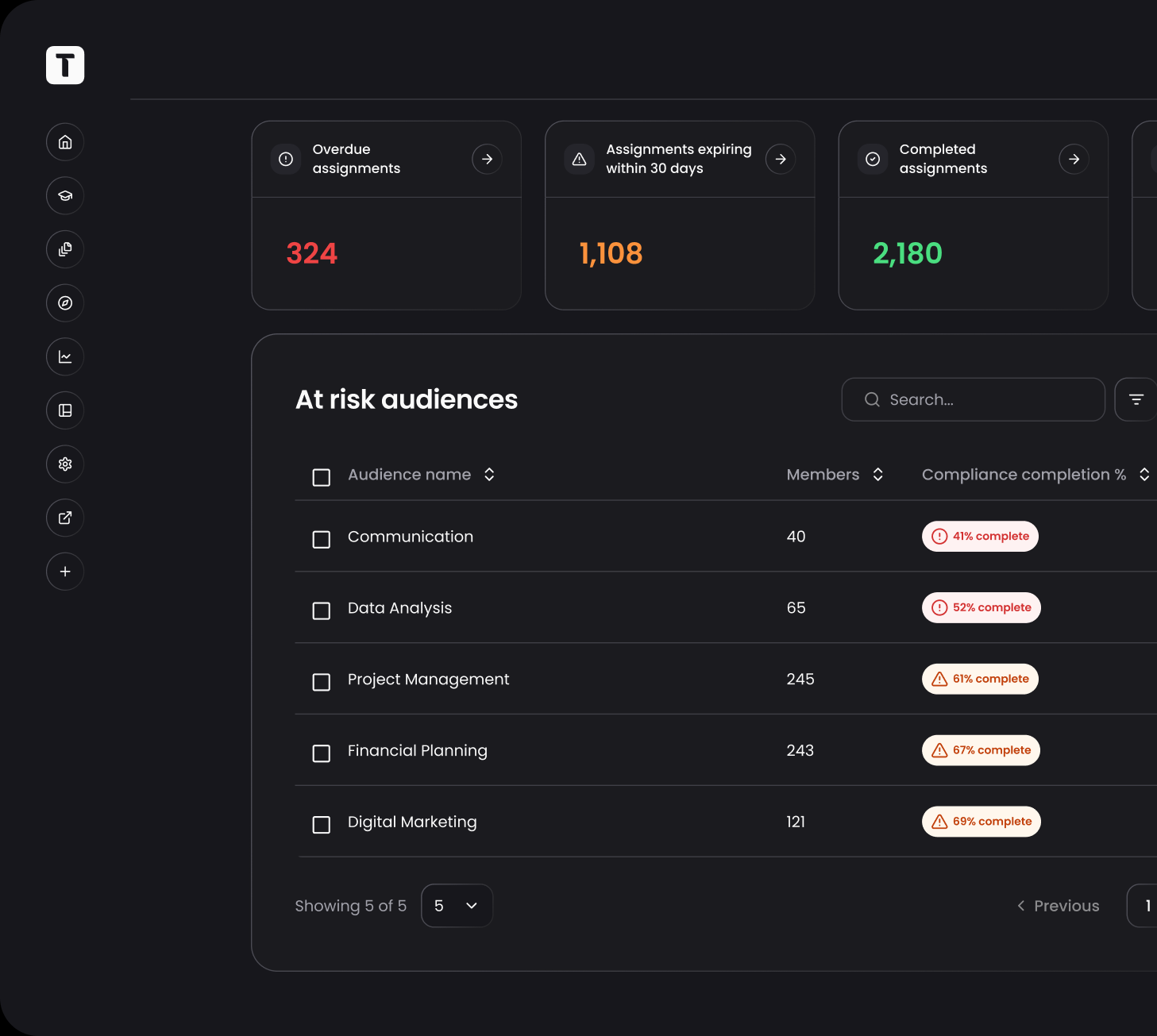Click the 324 overdue count
The image size is (1157, 1036).
[x=312, y=253]
